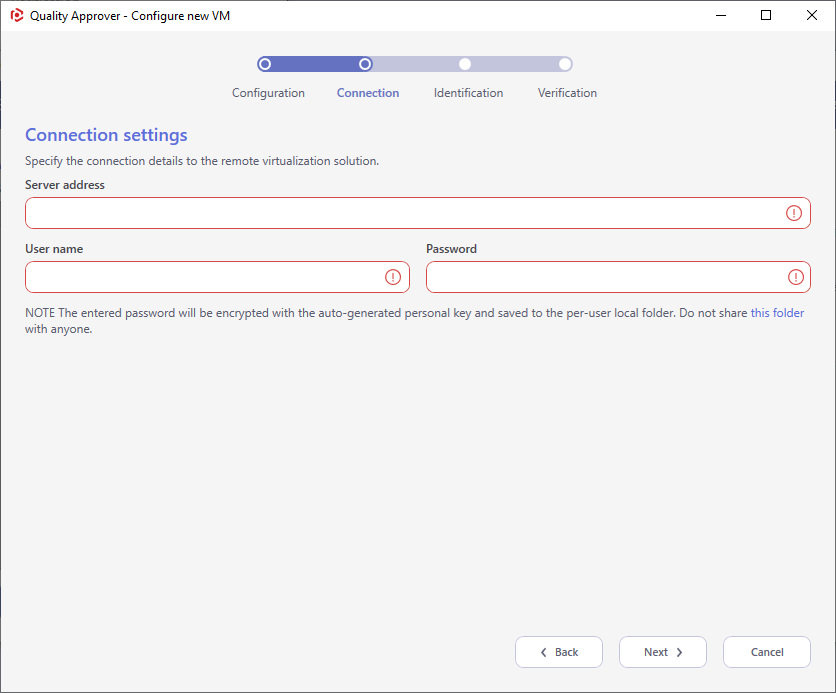Click the Server address error warning icon
The width and height of the screenshot is (836, 693).
(794, 213)
